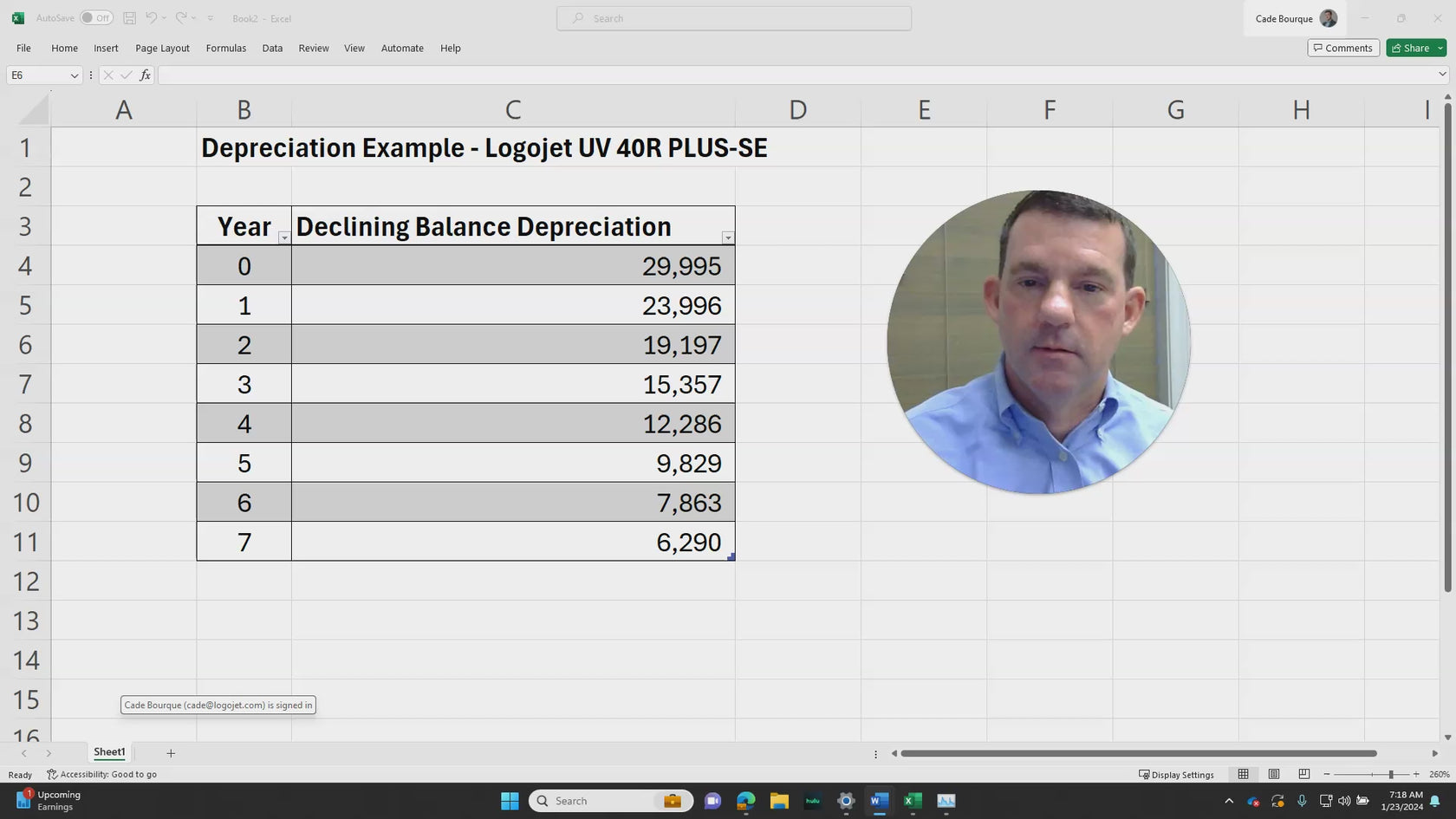Expand the Name Box dropdown arrow

click(74, 75)
